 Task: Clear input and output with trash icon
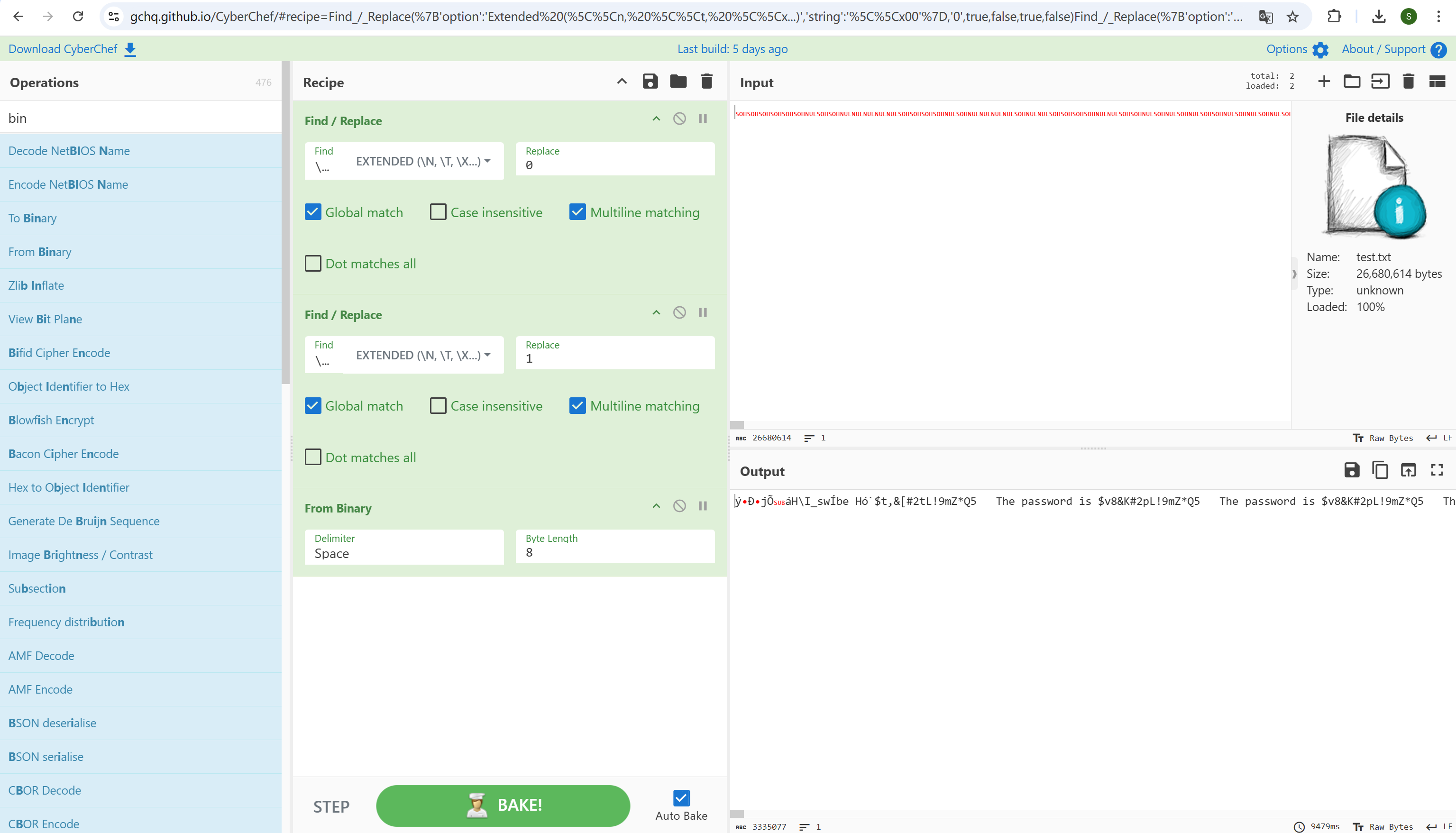click(x=1409, y=81)
